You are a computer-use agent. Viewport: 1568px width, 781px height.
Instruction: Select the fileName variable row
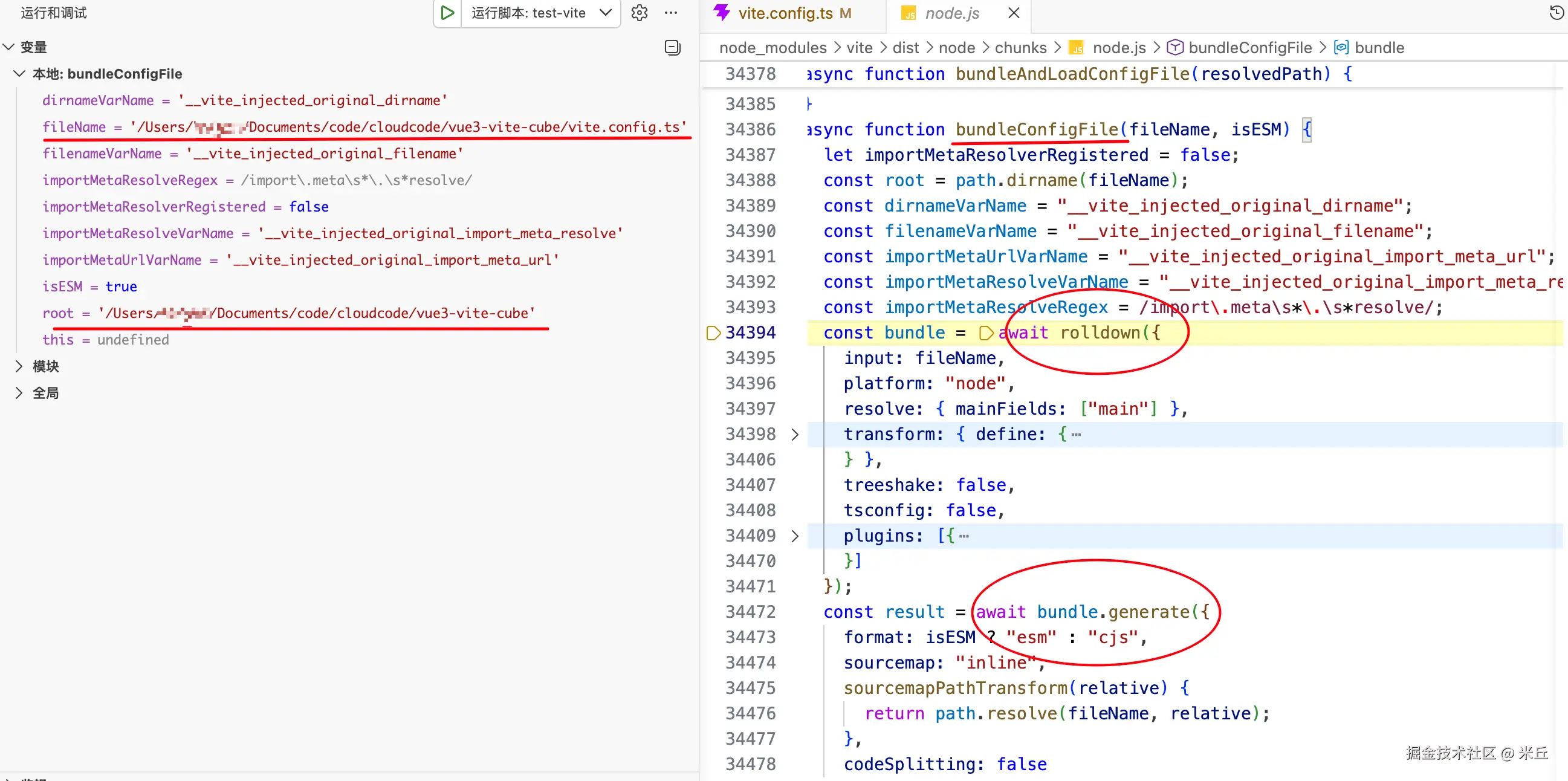73,126
